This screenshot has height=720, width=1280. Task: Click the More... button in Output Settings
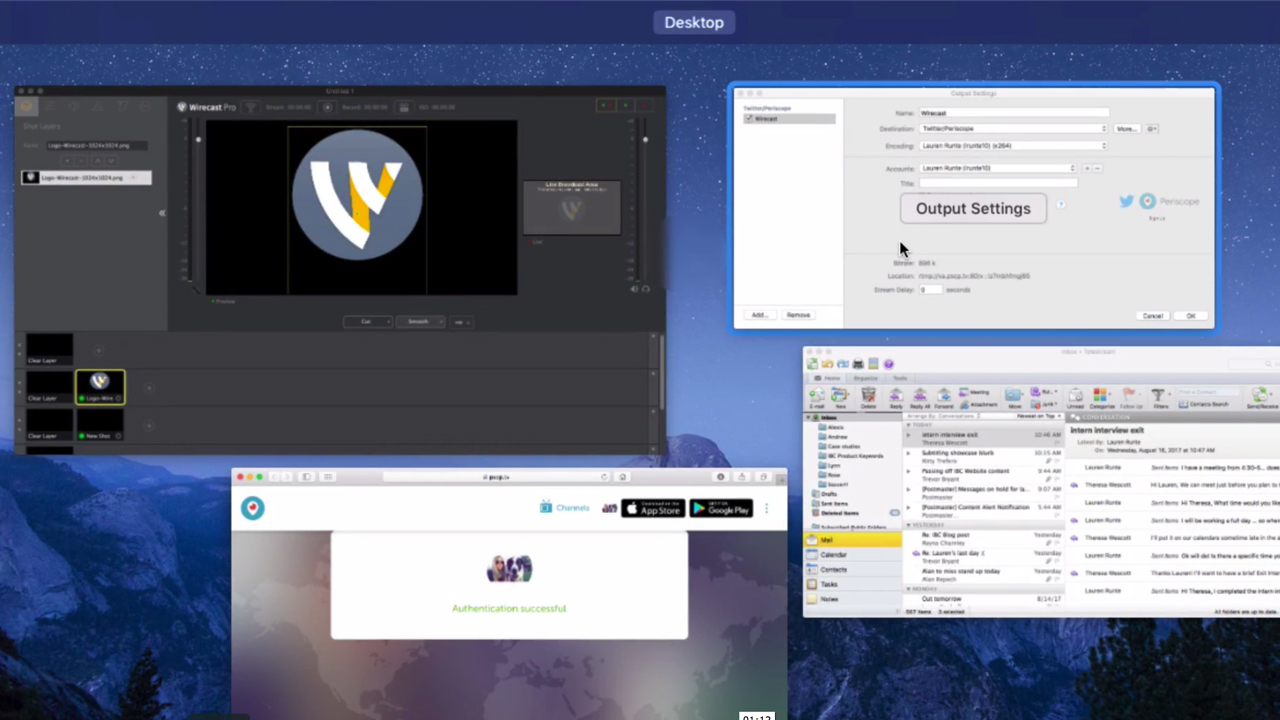tap(1127, 128)
